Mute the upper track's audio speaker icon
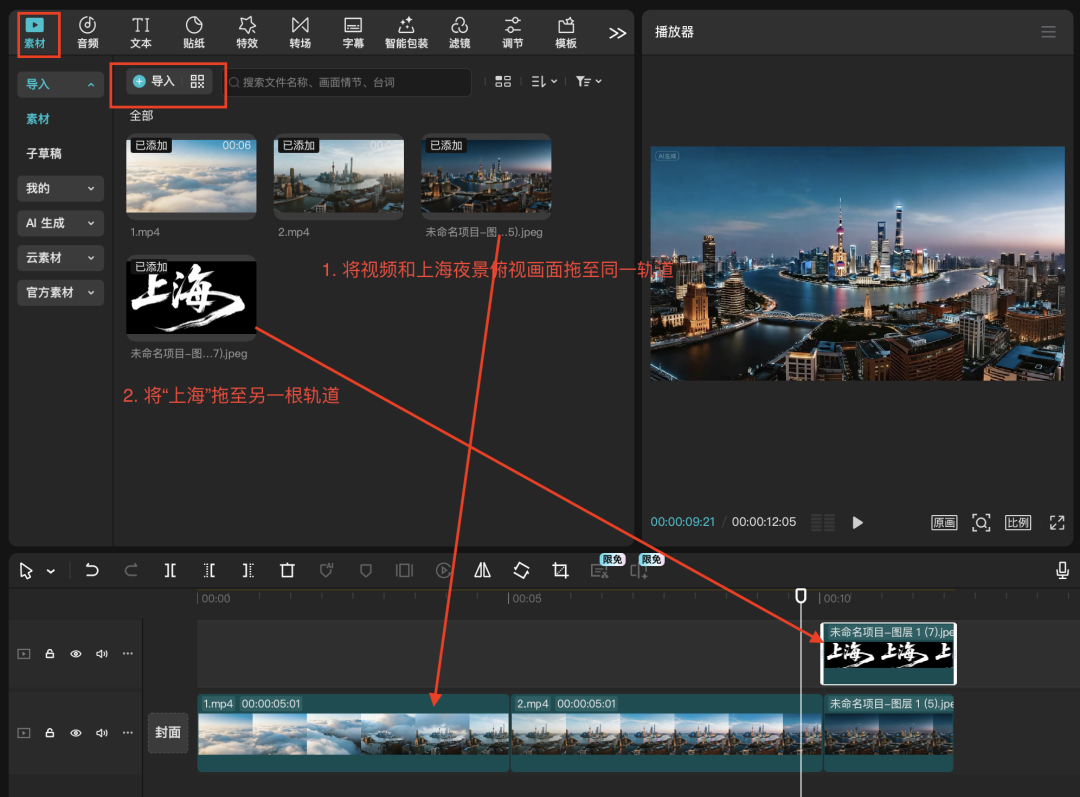The image size is (1080, 797). [x=101, y=654]
